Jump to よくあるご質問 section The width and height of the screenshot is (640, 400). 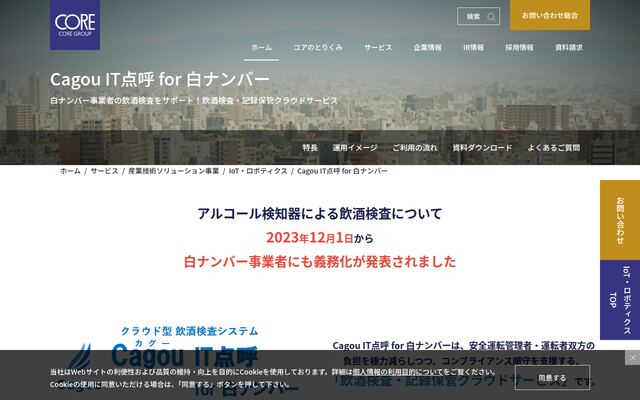[x=553, y=148]
